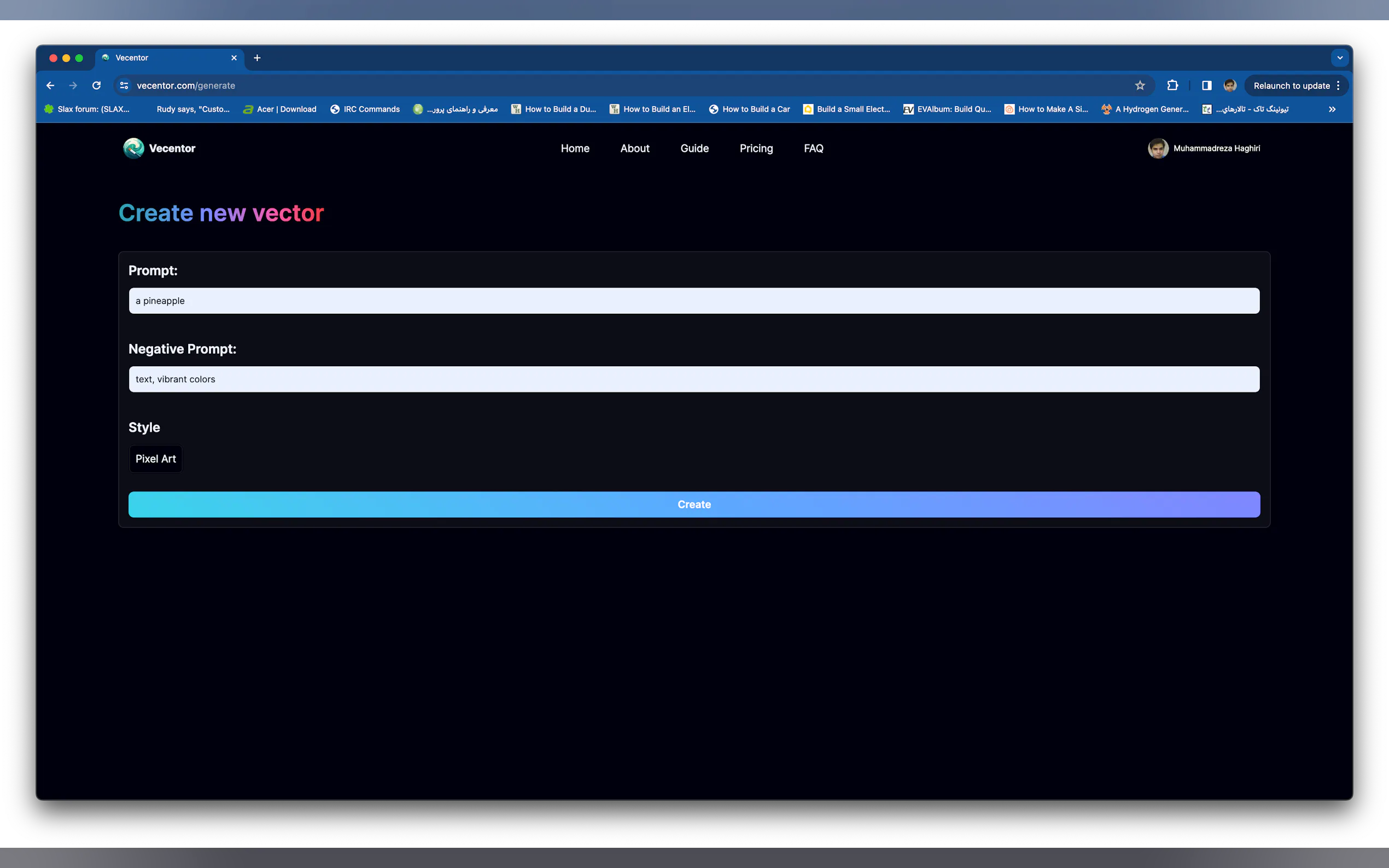Expand the tab search dropdown arrow
The image size is (1389, 868).
(1340, 58)
